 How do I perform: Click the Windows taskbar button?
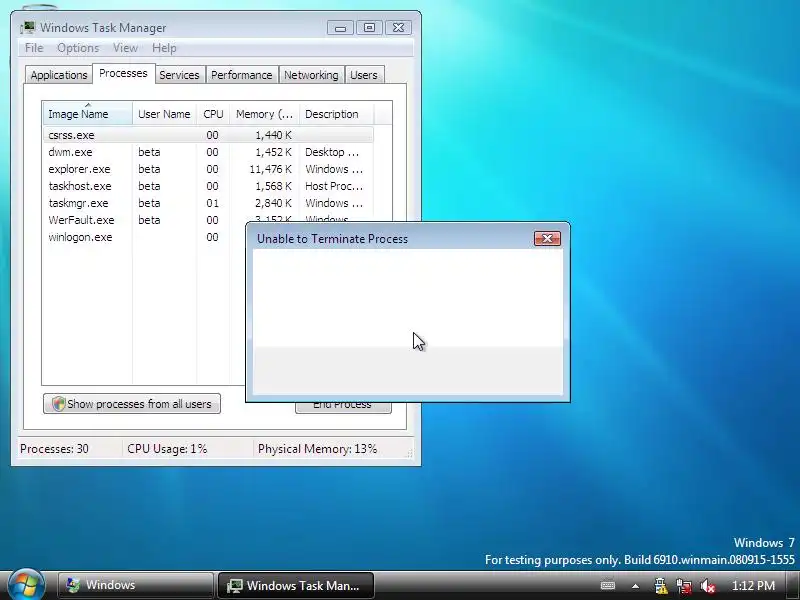pyautogui.click(x=135, y=585)
